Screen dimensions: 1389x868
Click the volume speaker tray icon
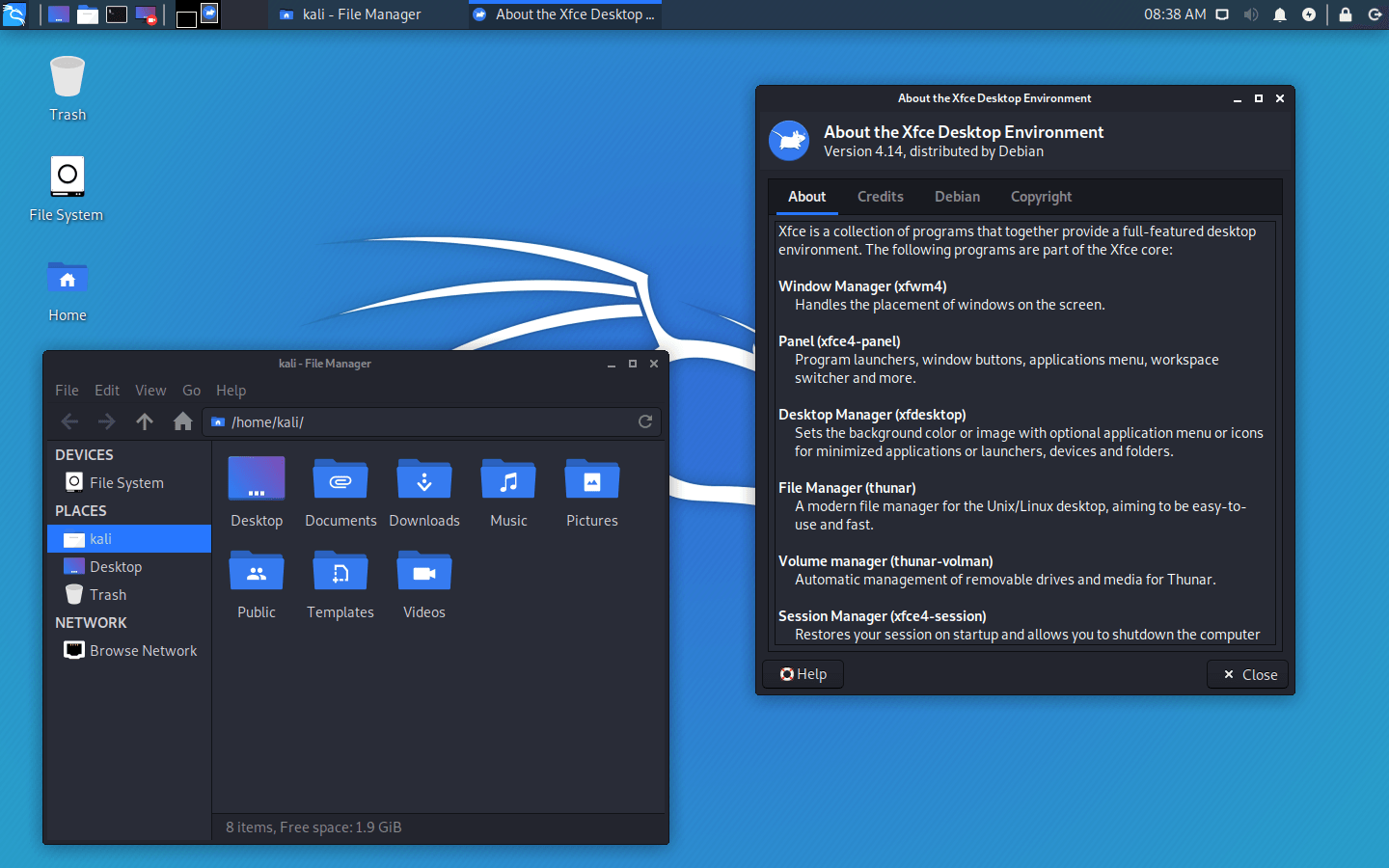click(x=1251, y=14)
